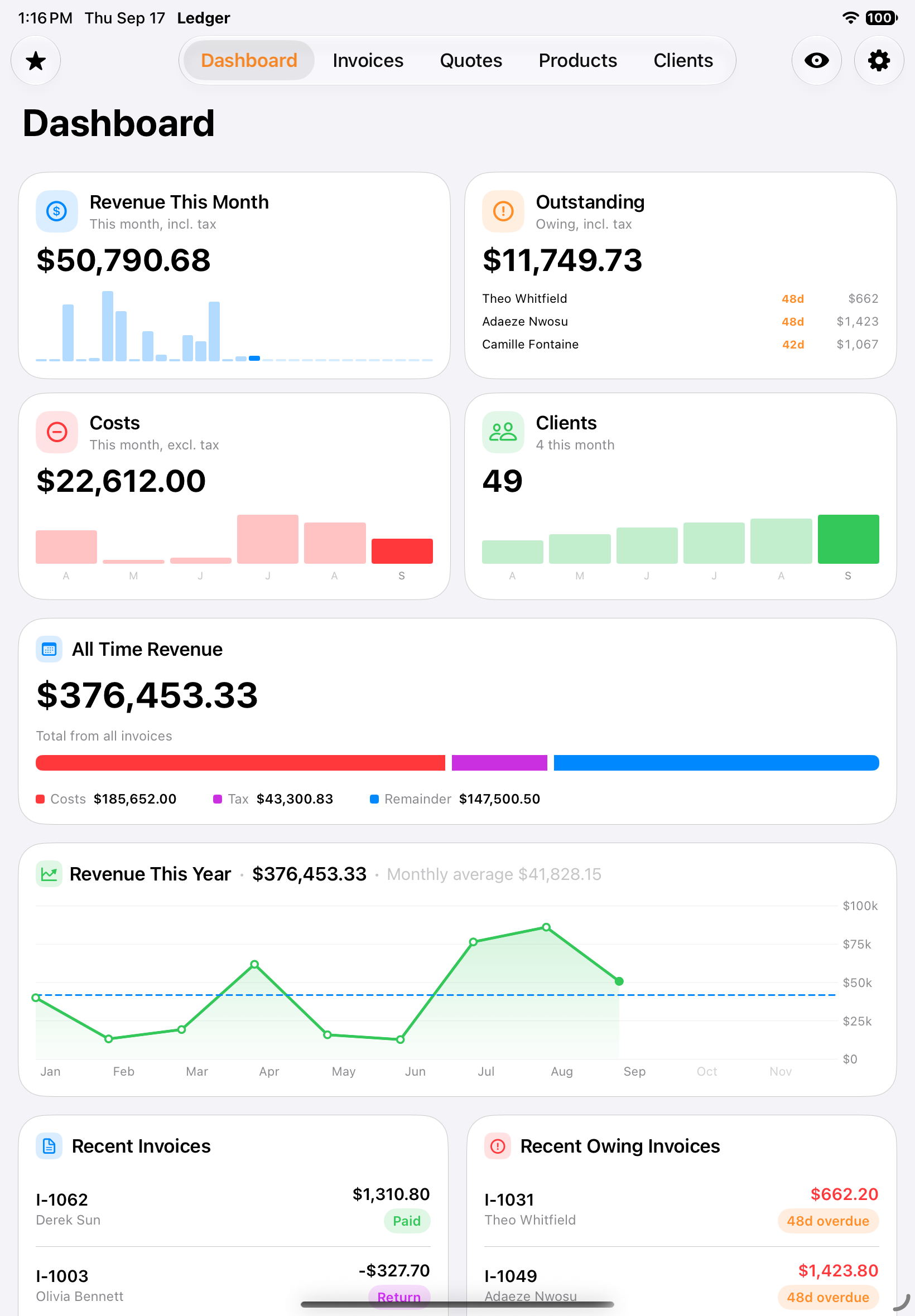Click the Ledger app name in status bar
This screenshot has height=1316, width=915.
(204, 18)
